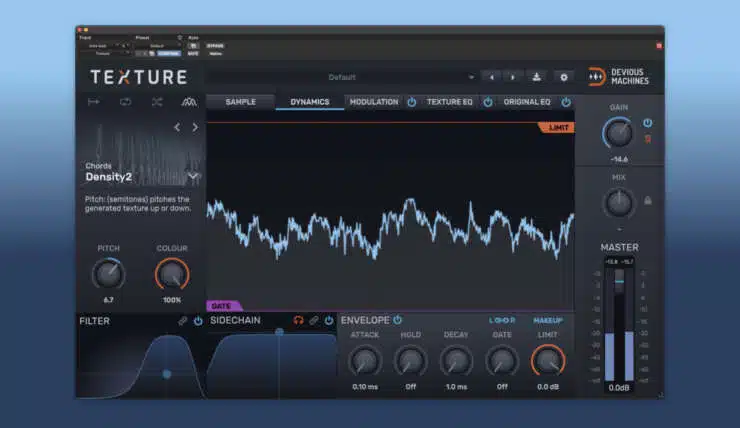Image resolution: width=740 pixels, height=428 pixels.
Task: Expand the Density2 sample selector chevron
Action: 193,176
